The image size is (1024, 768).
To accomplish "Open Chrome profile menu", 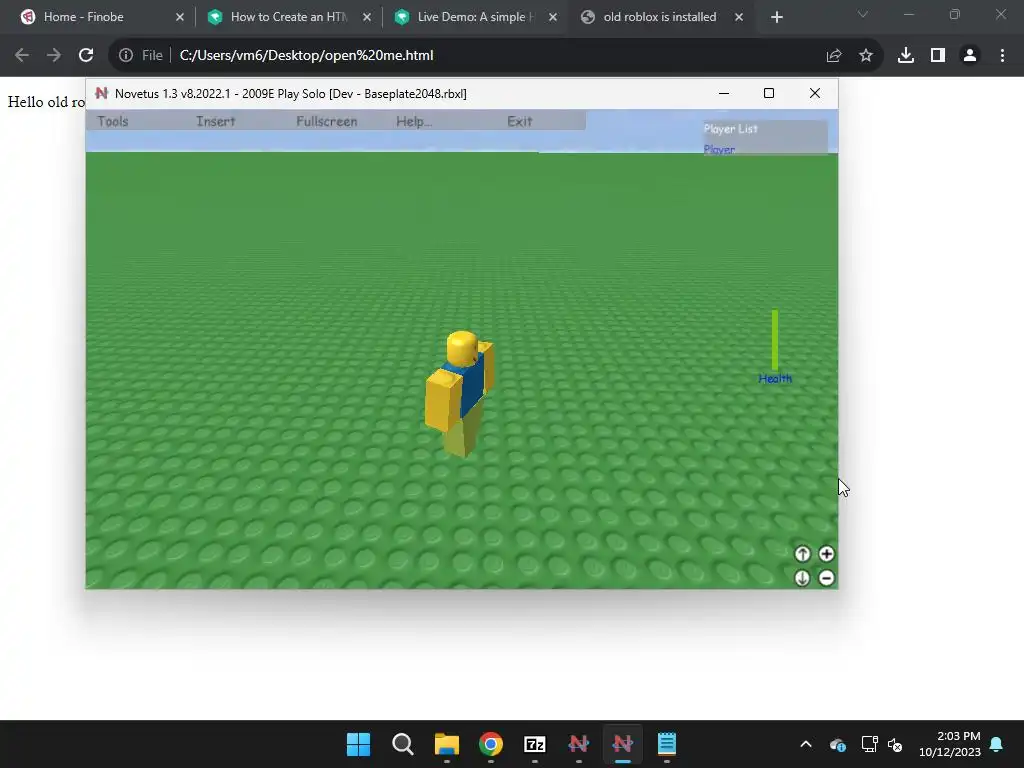I will (x=970, y=56).
